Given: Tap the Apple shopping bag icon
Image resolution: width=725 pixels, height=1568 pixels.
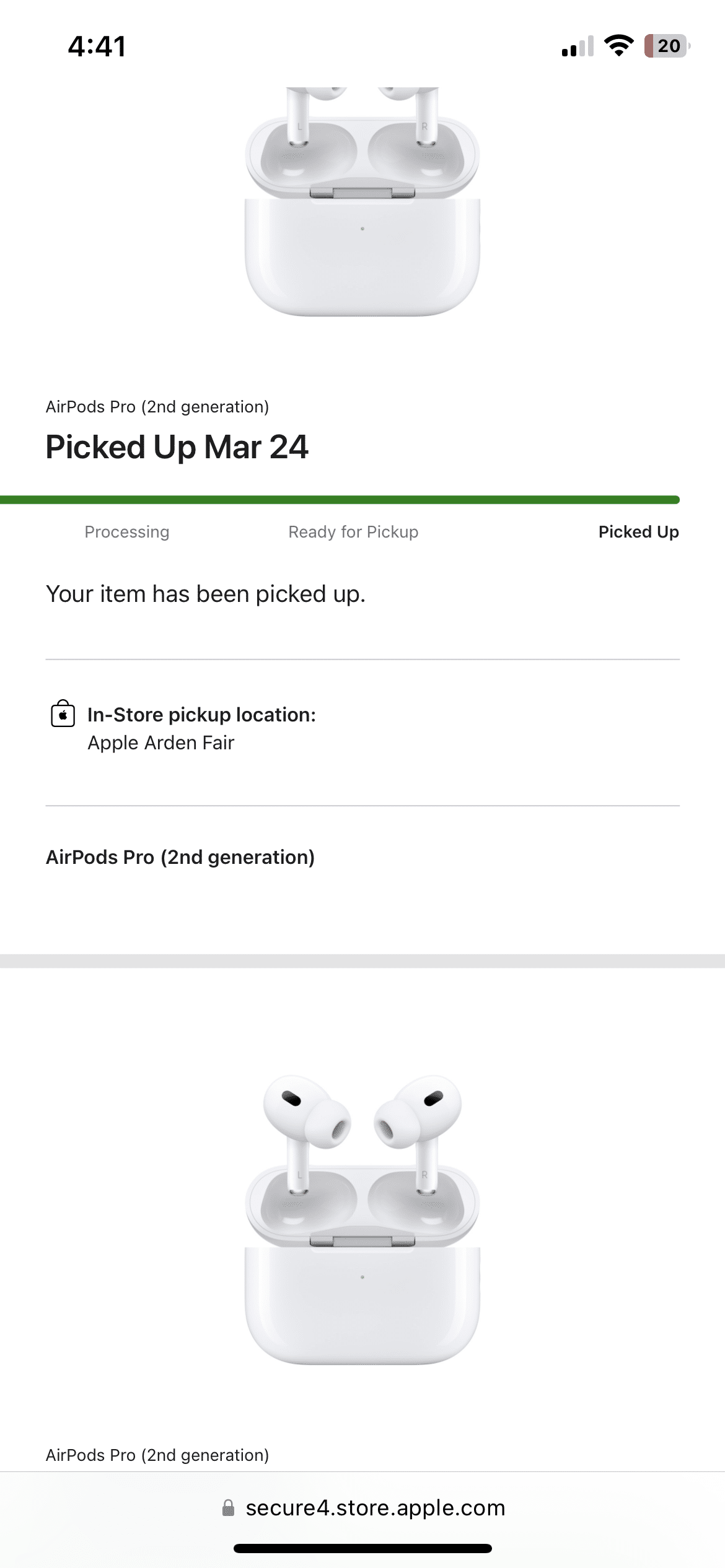Looking at the screenshot, I should click(x=63, y=714).
